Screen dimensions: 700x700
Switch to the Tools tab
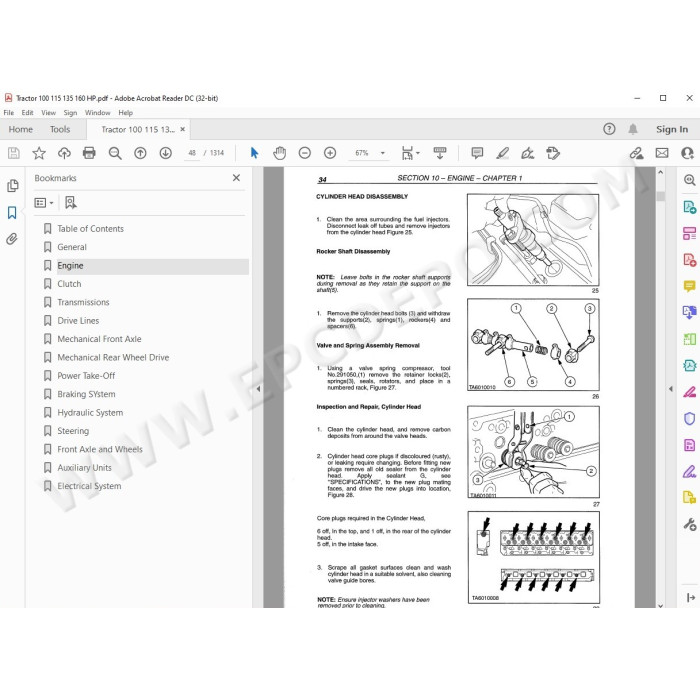[x=60, y=129]
